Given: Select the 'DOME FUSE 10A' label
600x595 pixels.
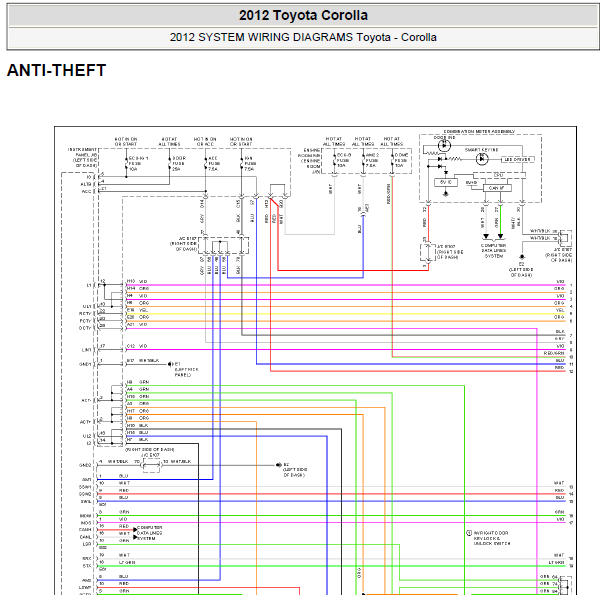Looking at the screenshot, I should click(x=401, y=160).
